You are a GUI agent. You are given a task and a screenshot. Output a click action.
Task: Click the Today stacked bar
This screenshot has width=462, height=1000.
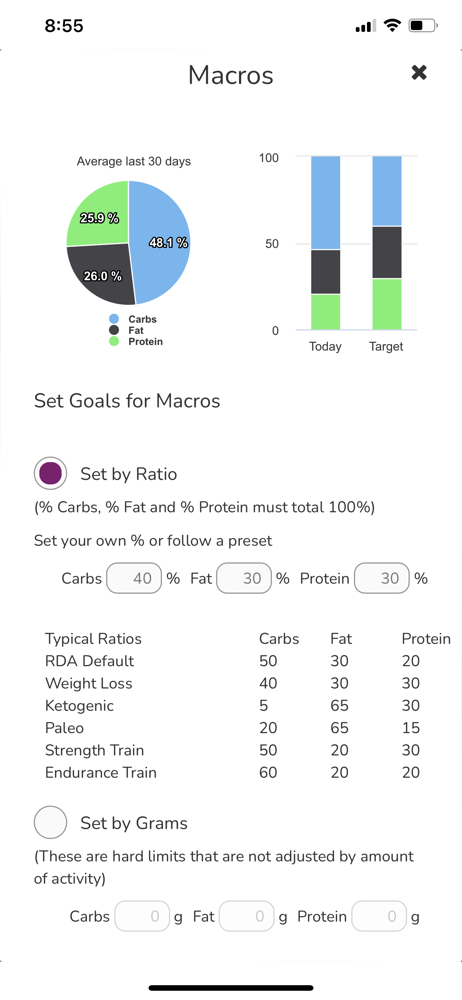point(325,243)
